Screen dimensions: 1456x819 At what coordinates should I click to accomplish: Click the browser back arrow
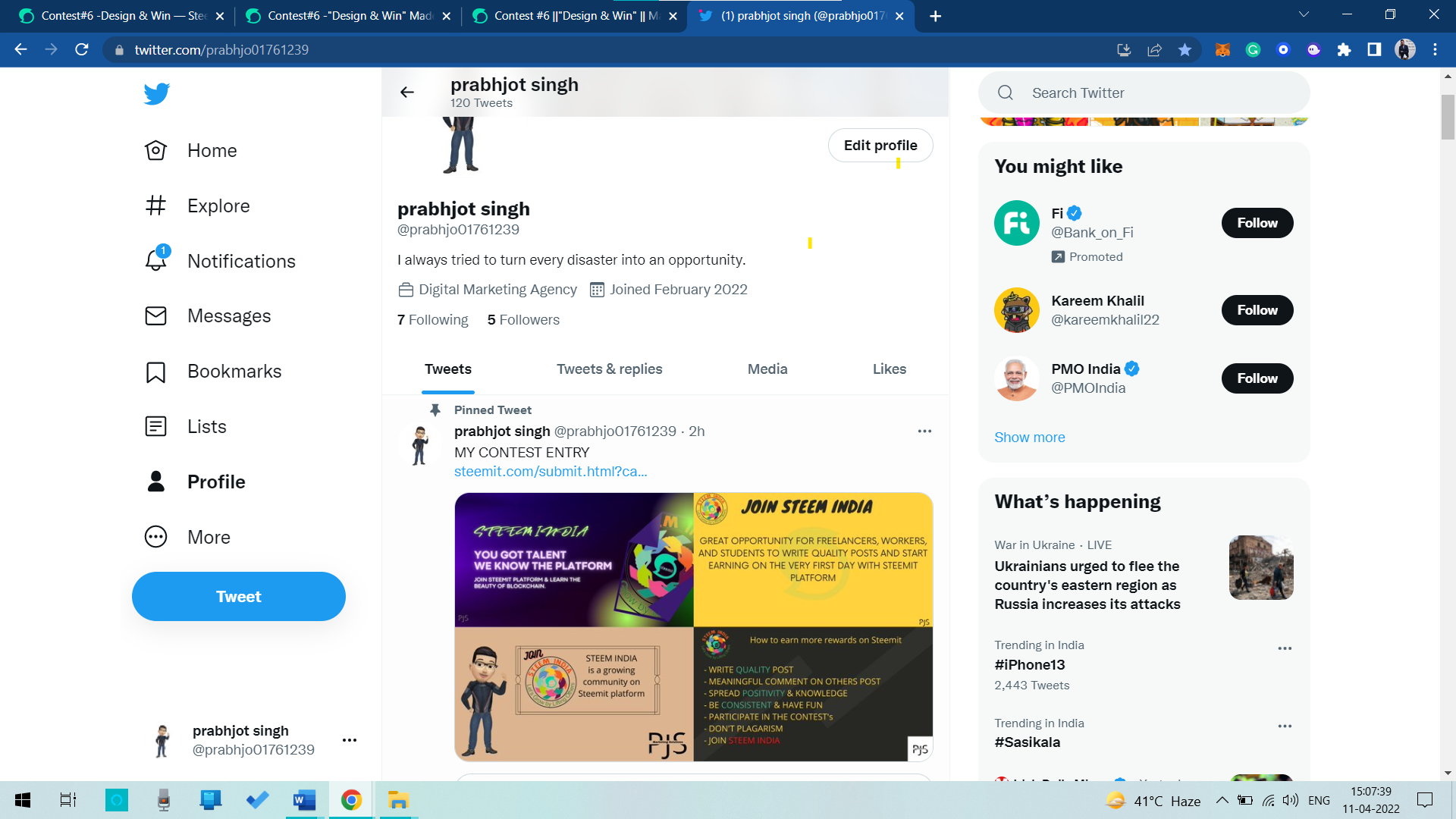click(x=20, y=49)
